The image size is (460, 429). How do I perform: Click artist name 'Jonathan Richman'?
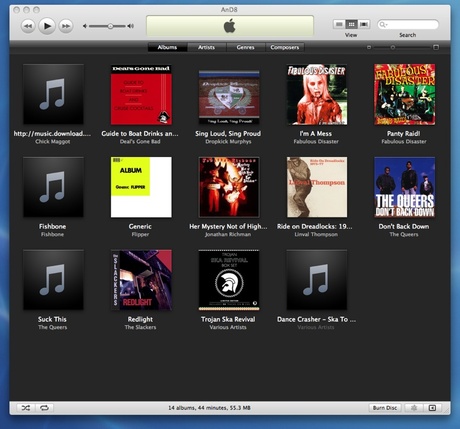[x=228, y=234]
